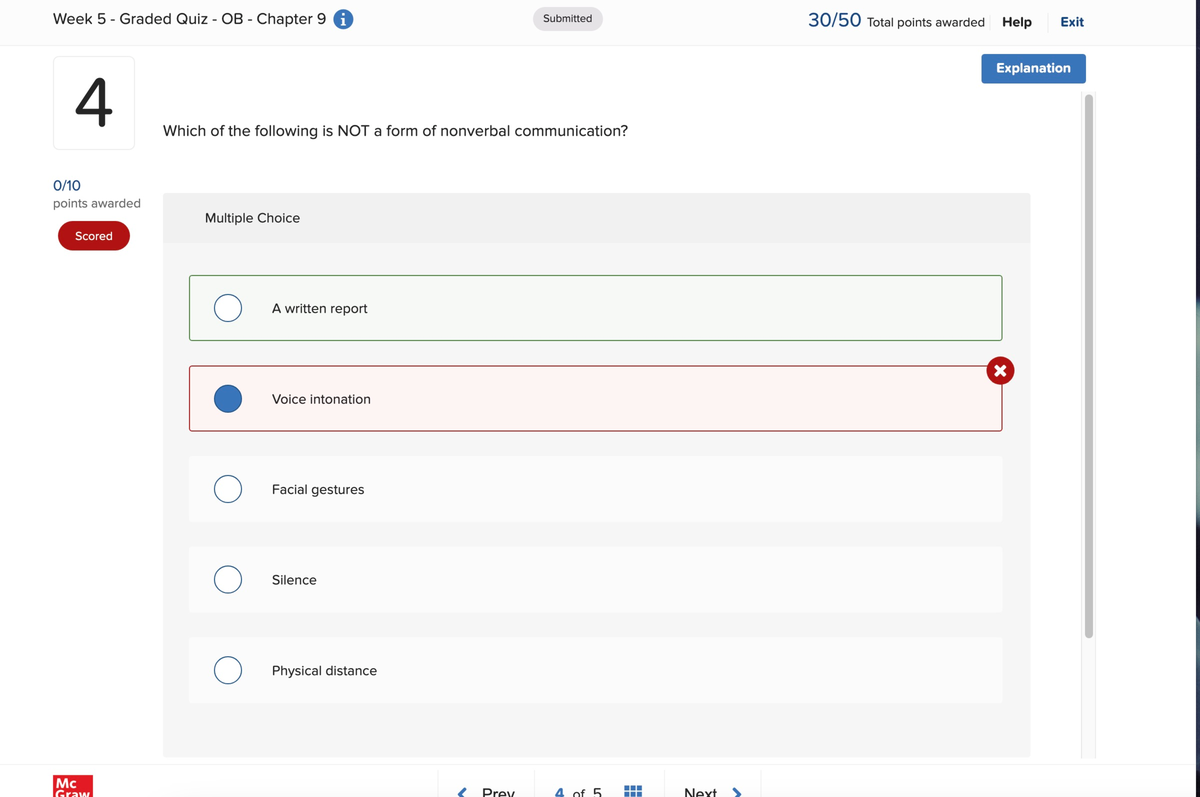Click the quiz info icon
This screenshot has height=797, width=1200.
click(342, 20)
